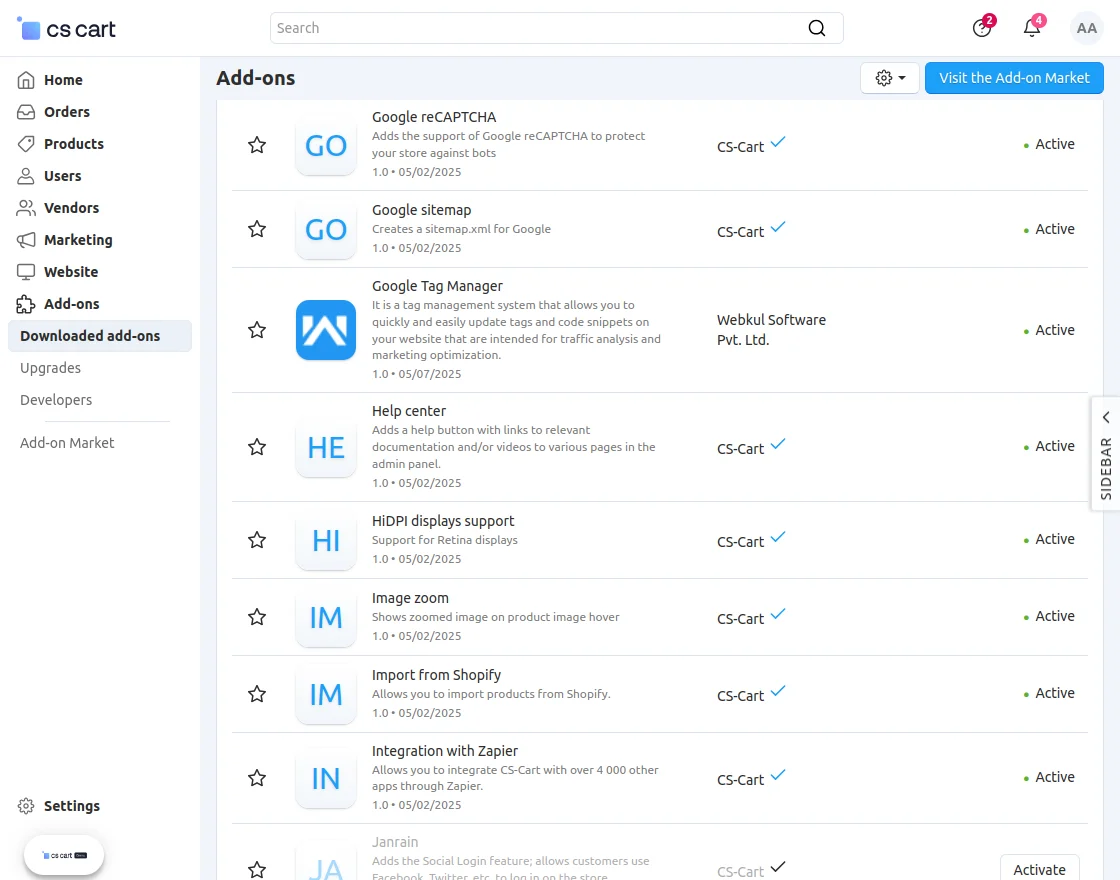The image size is (1120, 880).
Task: Open the Developers menu item
Action: click(x=55, y=400)
